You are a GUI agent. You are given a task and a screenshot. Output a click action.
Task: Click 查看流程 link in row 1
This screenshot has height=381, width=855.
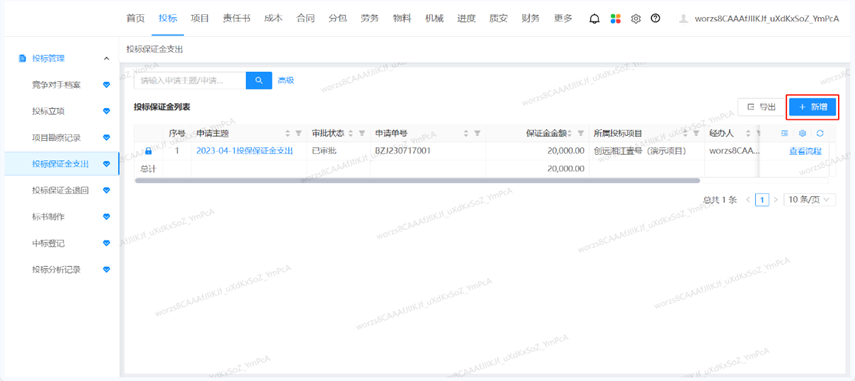pyautogui.click(x=805, y=151)
